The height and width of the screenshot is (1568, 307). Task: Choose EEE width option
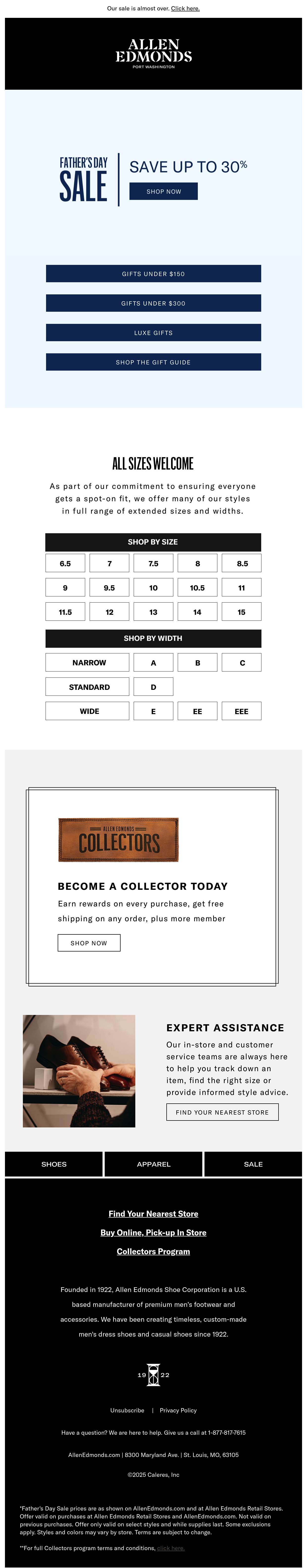pos(241,711)
